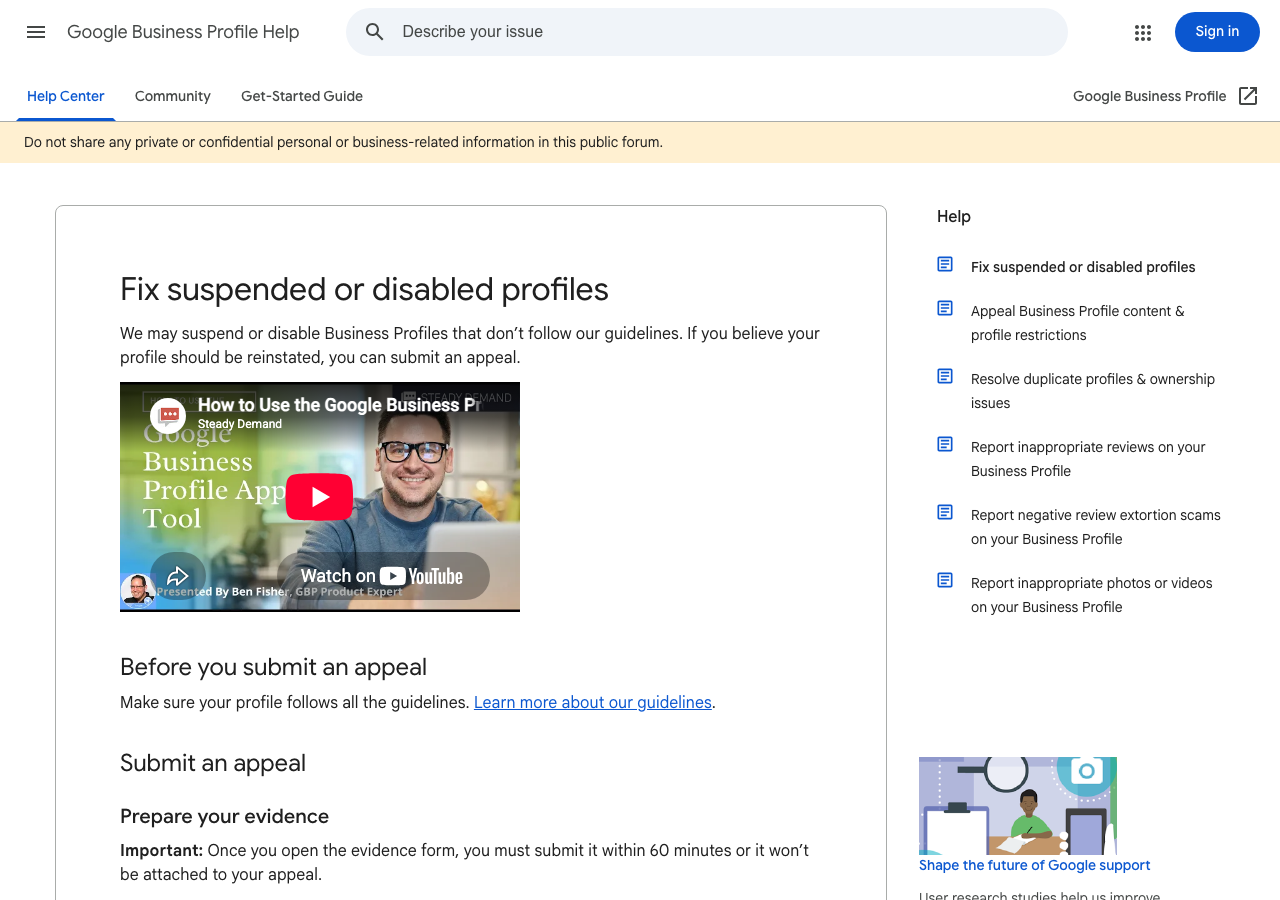Click the video title How to Use the Google Business
Image resolution: width=1280 pixels, height=900 pixels.
coord(337,405)
